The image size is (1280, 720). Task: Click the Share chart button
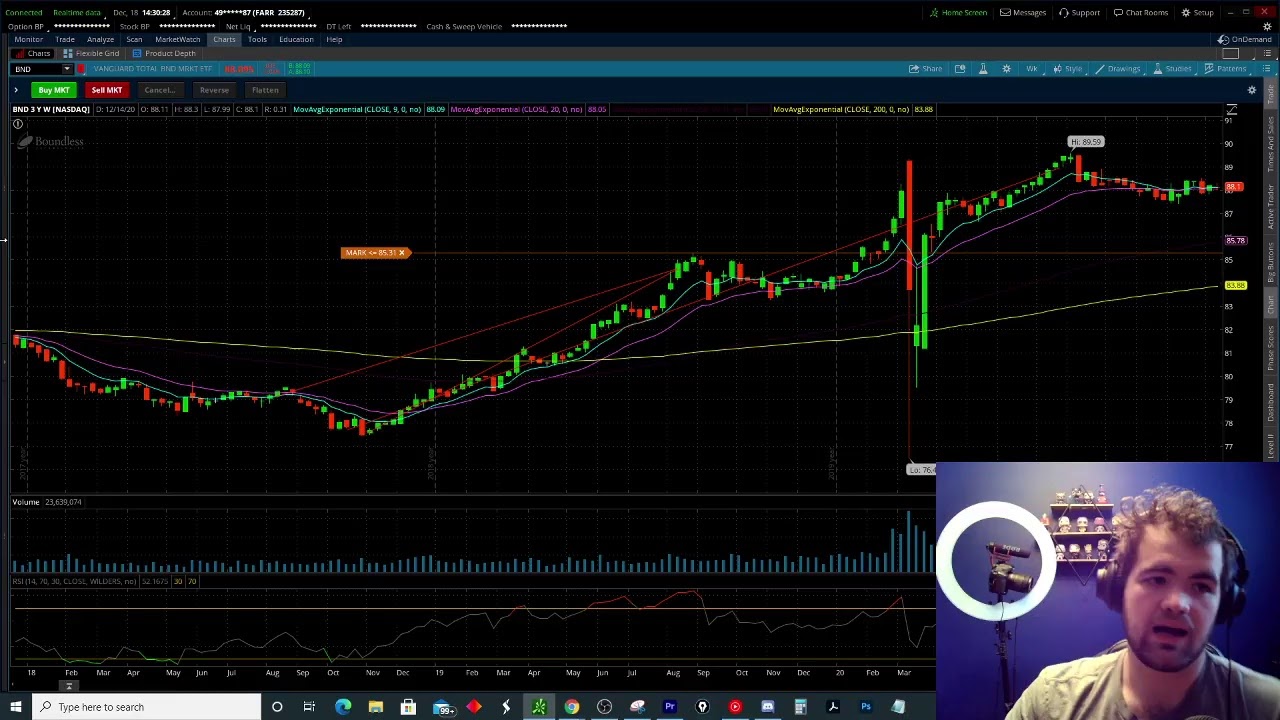click(x=925, y=68)
